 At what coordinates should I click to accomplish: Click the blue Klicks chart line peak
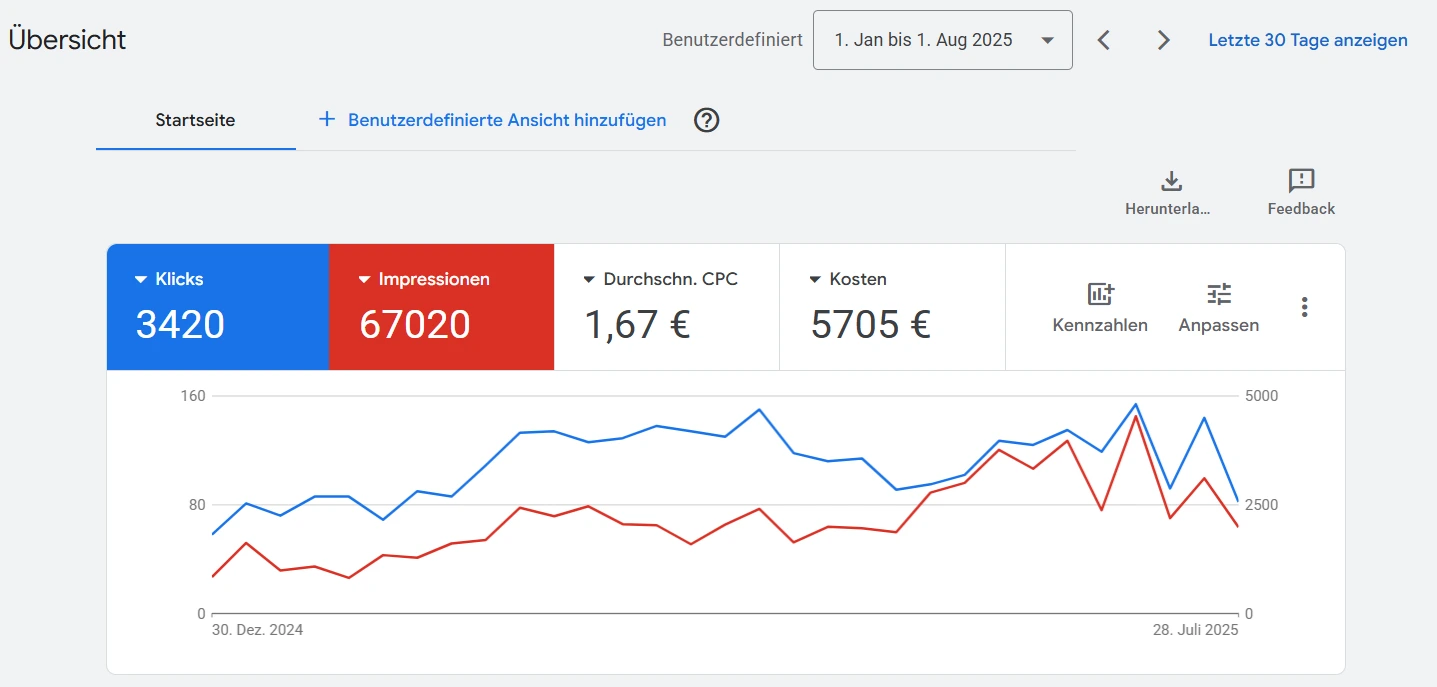(1136, 404)
